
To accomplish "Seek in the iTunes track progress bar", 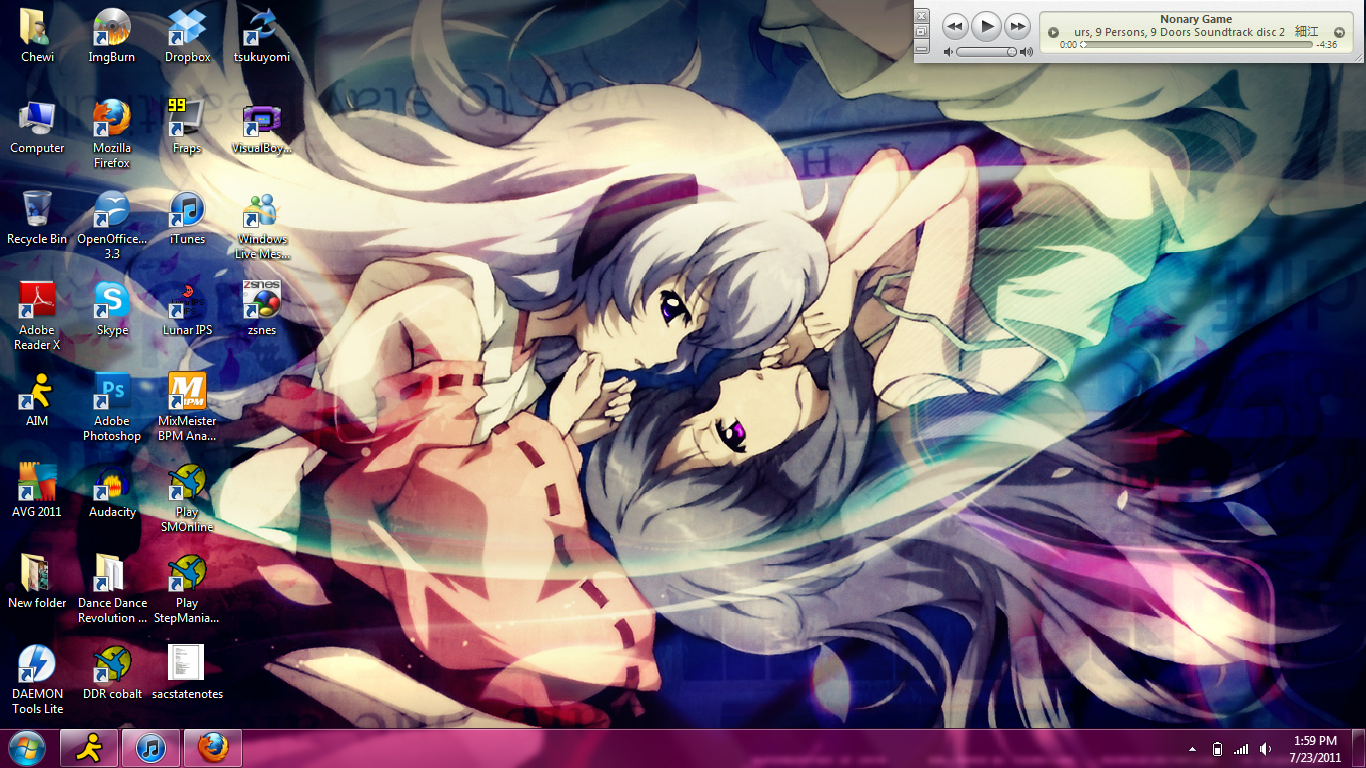I will coord(1197,45).
